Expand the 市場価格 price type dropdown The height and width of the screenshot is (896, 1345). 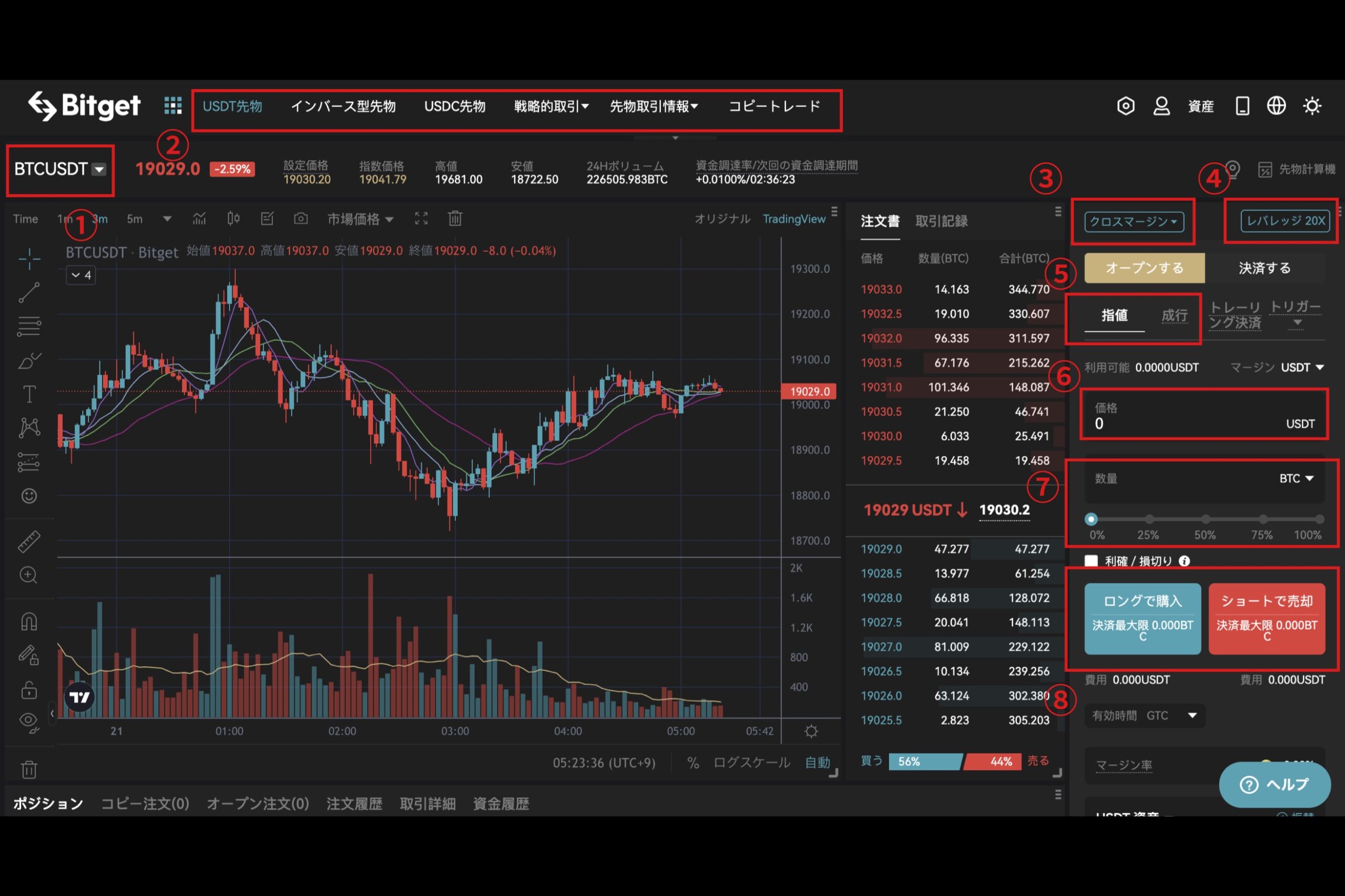pyautogui.click(x=360, y=219)
